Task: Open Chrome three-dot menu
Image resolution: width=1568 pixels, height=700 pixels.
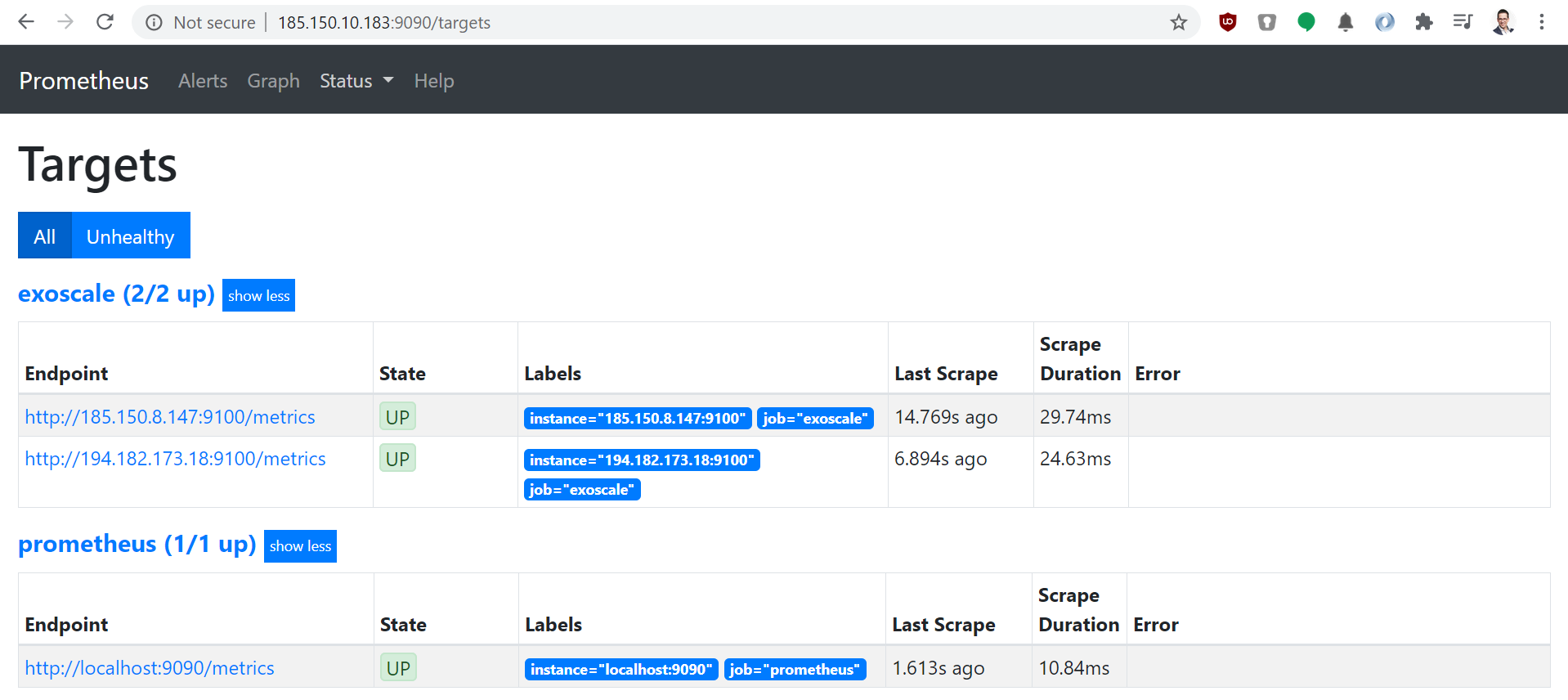Action: (x=1541, y=22)
